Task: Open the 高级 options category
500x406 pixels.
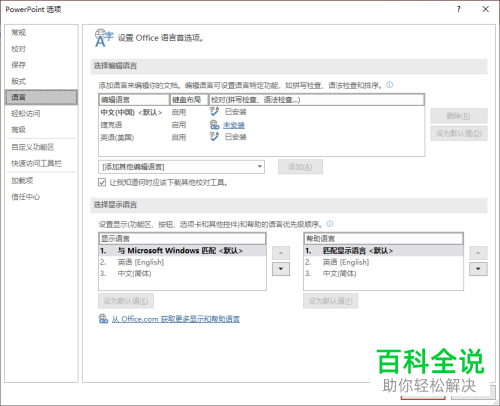Action: click(x=41, y=129)
